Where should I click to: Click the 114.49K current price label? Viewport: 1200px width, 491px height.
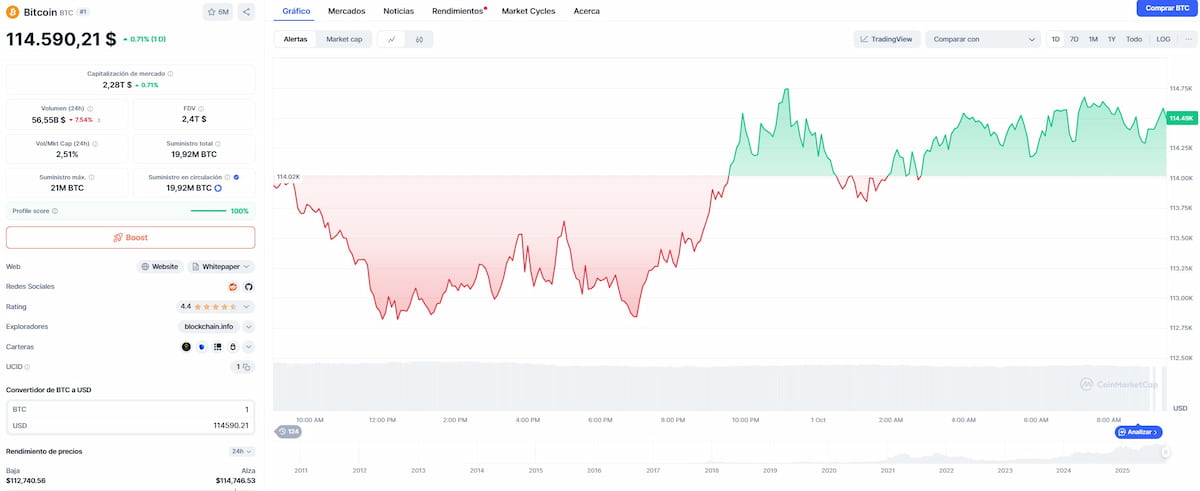click(1181, 118)
